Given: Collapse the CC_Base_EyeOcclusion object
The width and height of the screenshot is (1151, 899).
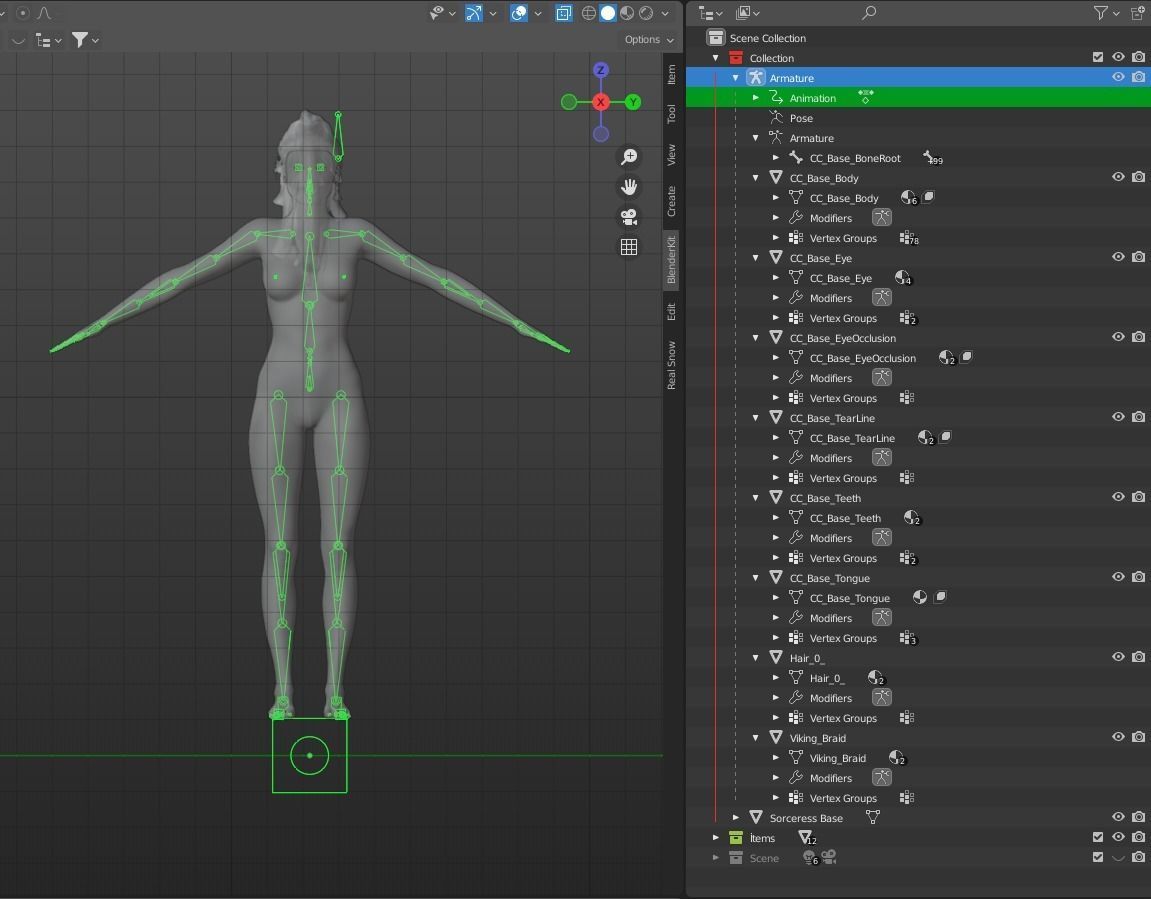Looking at the screenshot, I should coord(755,338).
